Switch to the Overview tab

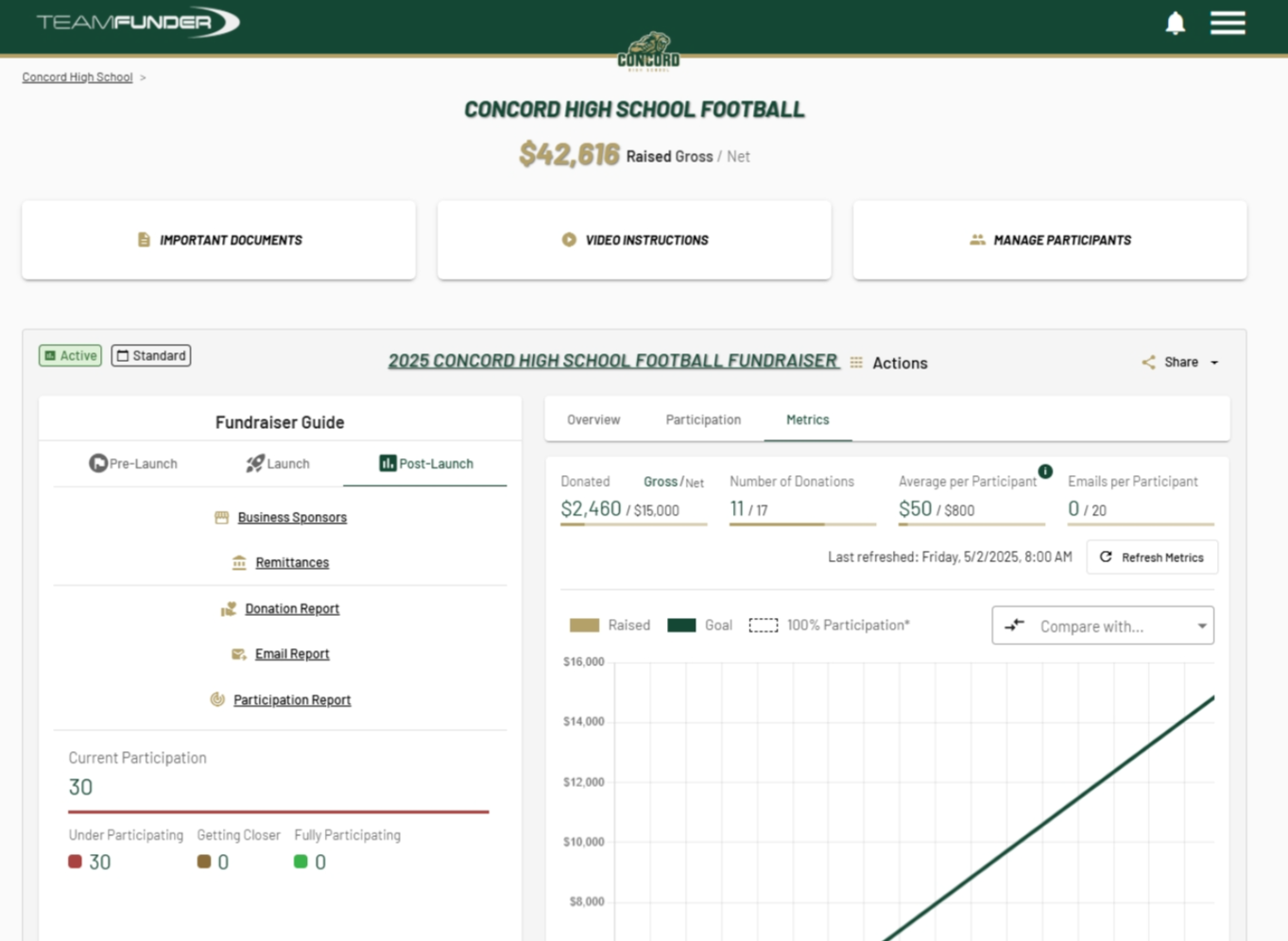pyautogui.click(x=593, y=419)
